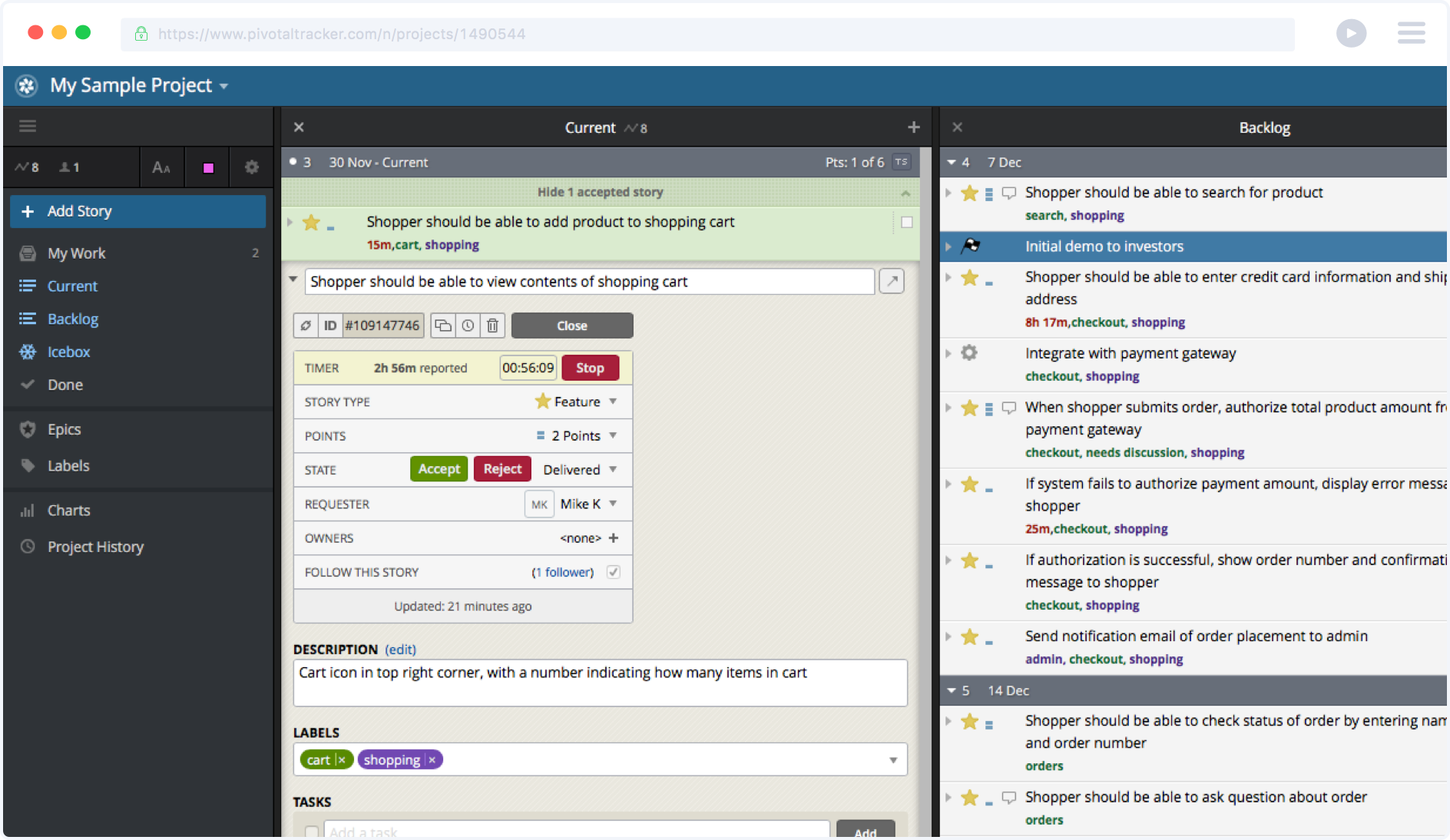The height and width of the screenshot is (840, 1450).
Task: Click the trash icon to delete the story
Action: pos(492,325)
